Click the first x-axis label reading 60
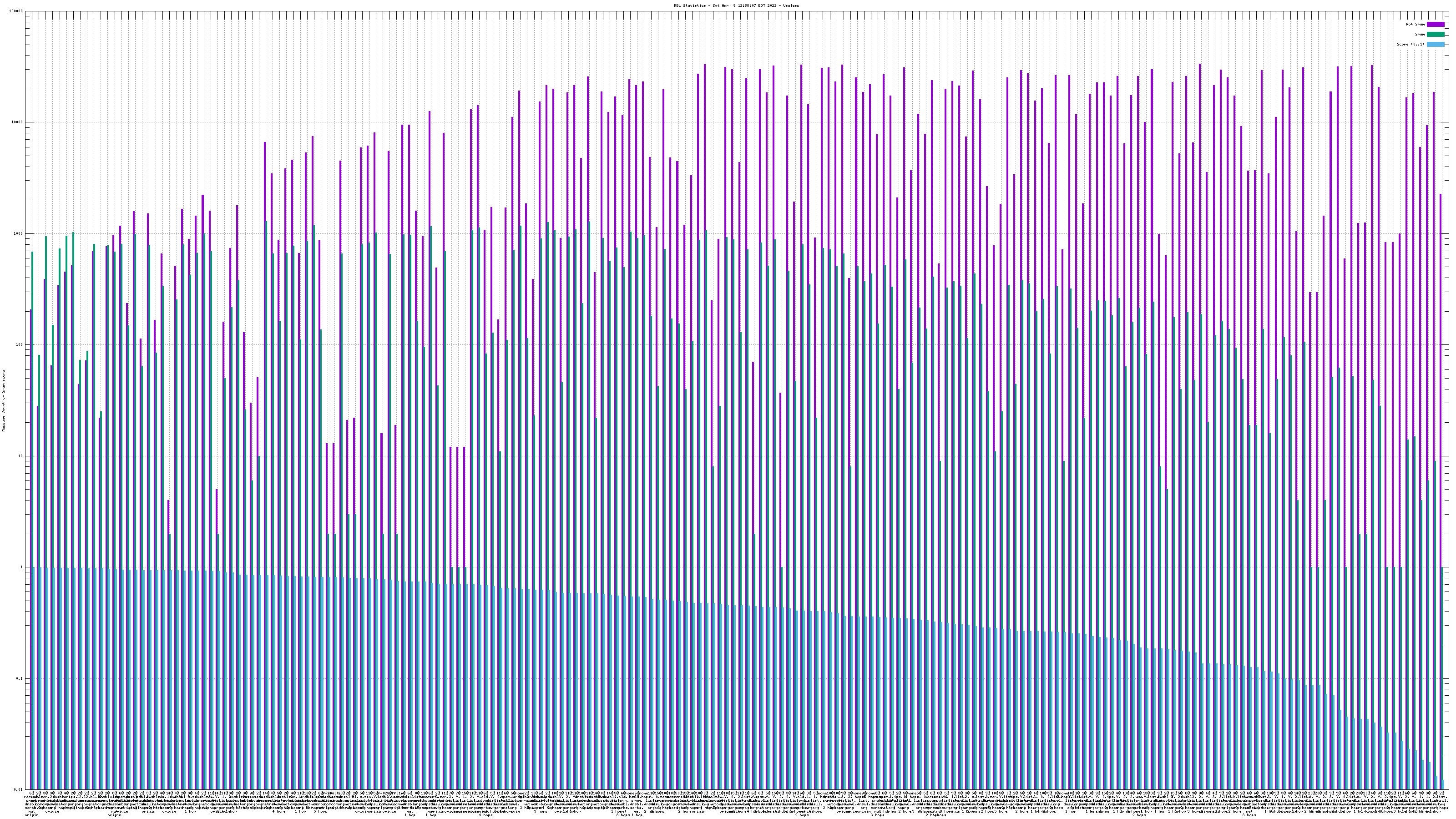The width and height of the screenshot is (1456, 819). [x=32, y=794]
